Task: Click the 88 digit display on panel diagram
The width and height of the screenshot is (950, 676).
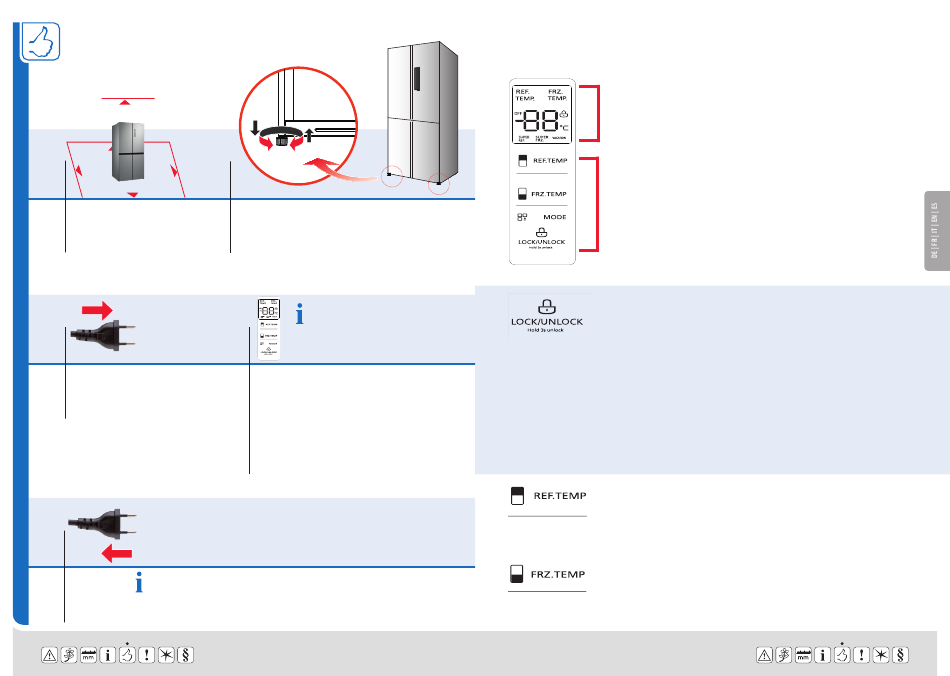Action: pos(540,121)
